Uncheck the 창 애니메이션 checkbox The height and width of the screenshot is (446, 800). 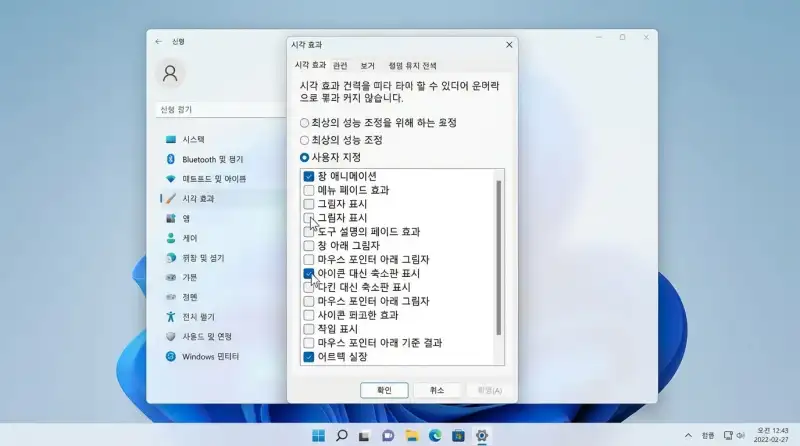point(309,176)
